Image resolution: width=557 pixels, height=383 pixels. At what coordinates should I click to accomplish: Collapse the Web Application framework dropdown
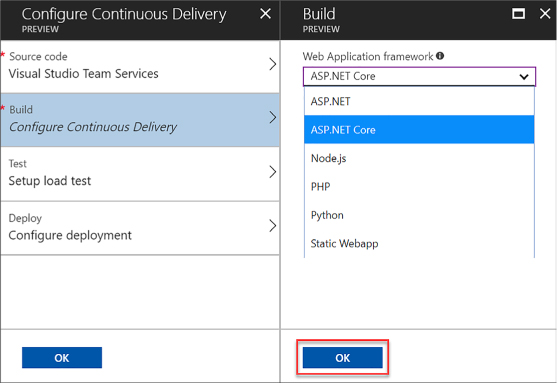[524, 76]
